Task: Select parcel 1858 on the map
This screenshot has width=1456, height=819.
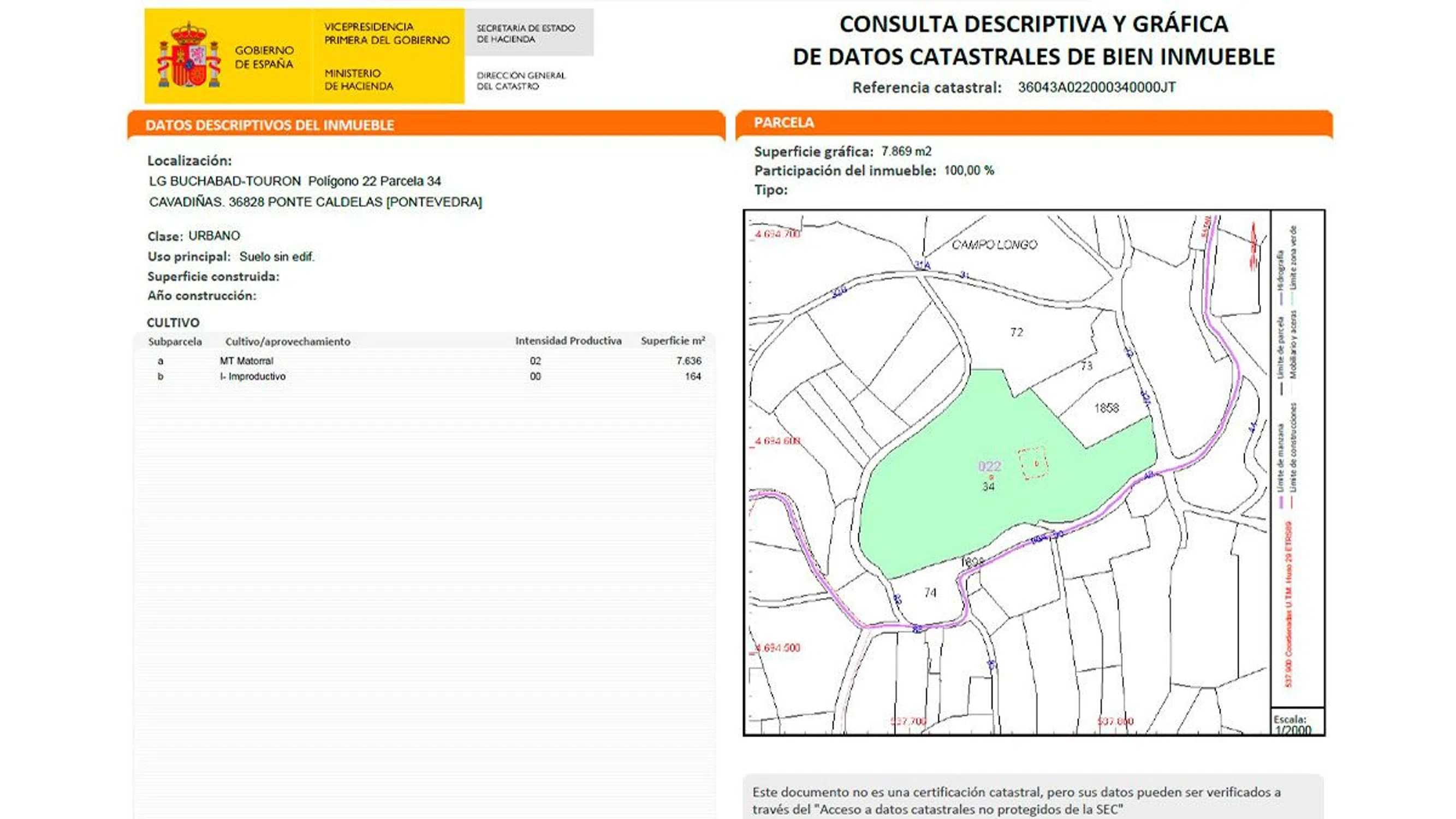Action: (1106, 408)
